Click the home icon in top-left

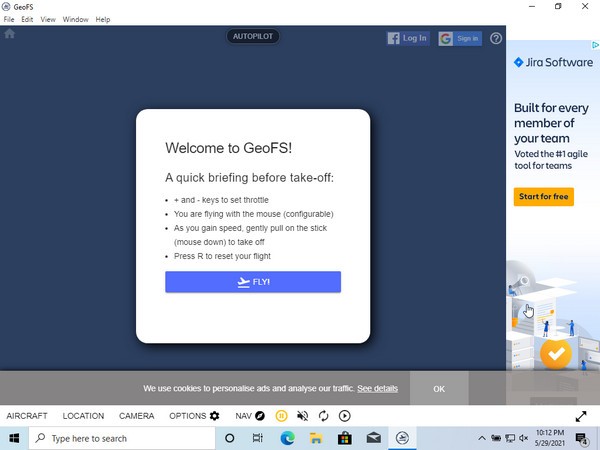pos(10,34)
